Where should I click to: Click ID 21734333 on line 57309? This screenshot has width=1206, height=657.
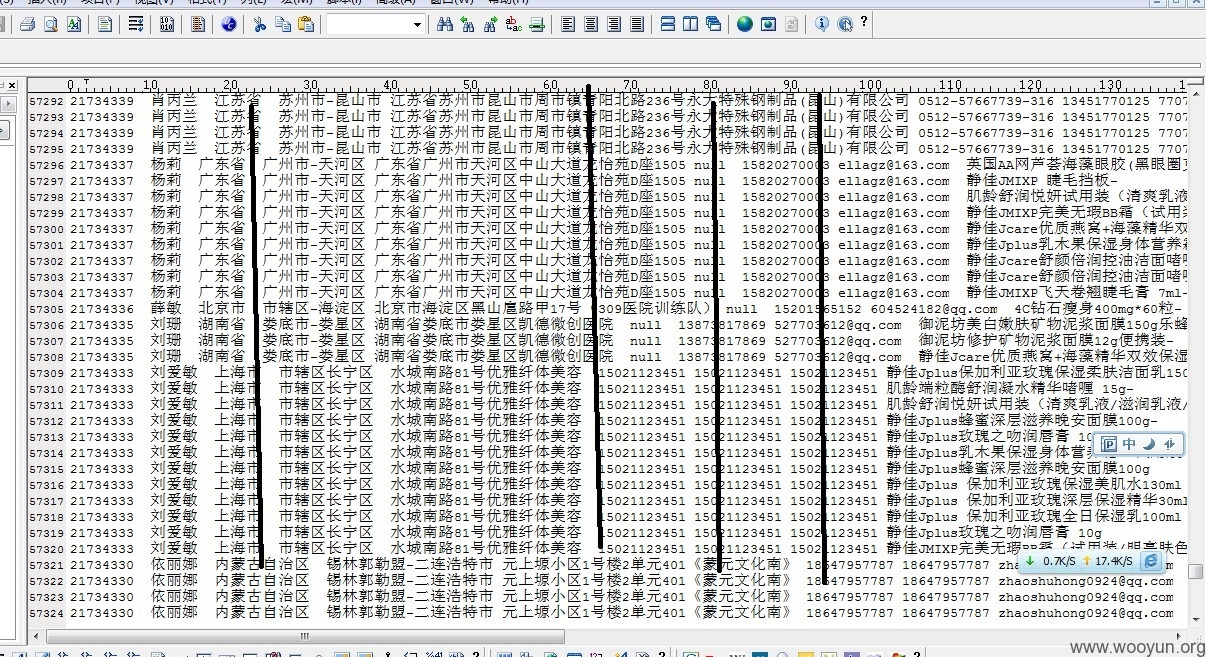click(102, 373)
